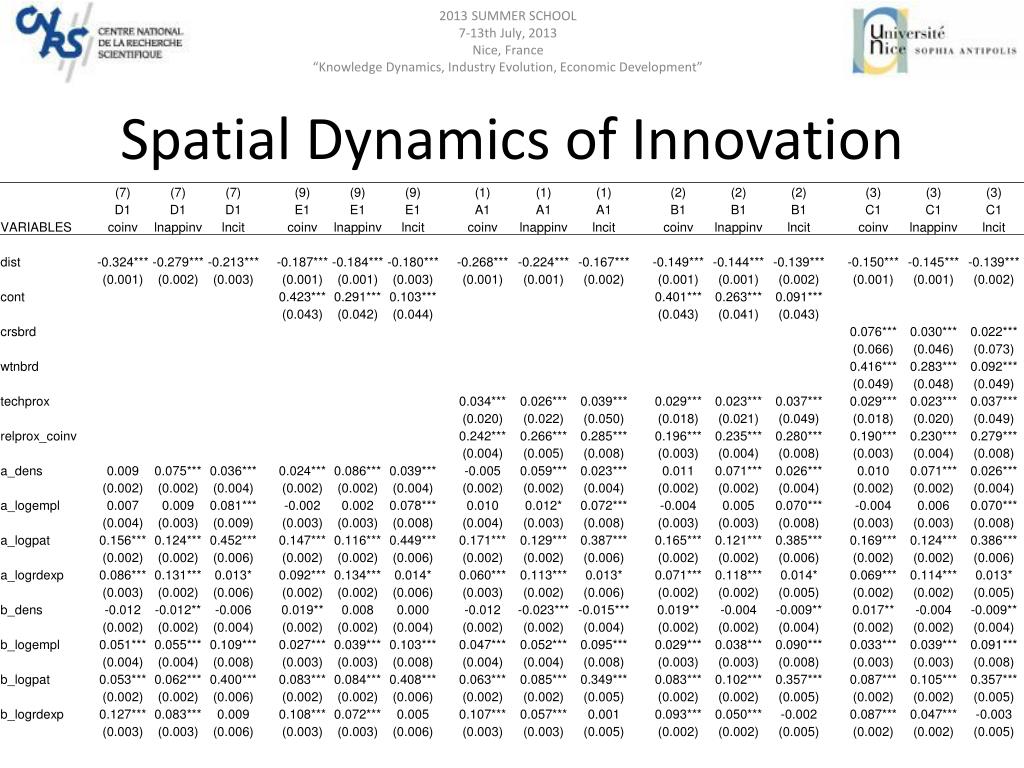This screenshot has width=1024, height=768.
Task: Select the b_logpat value 0.408***
Action: (413, 679)
